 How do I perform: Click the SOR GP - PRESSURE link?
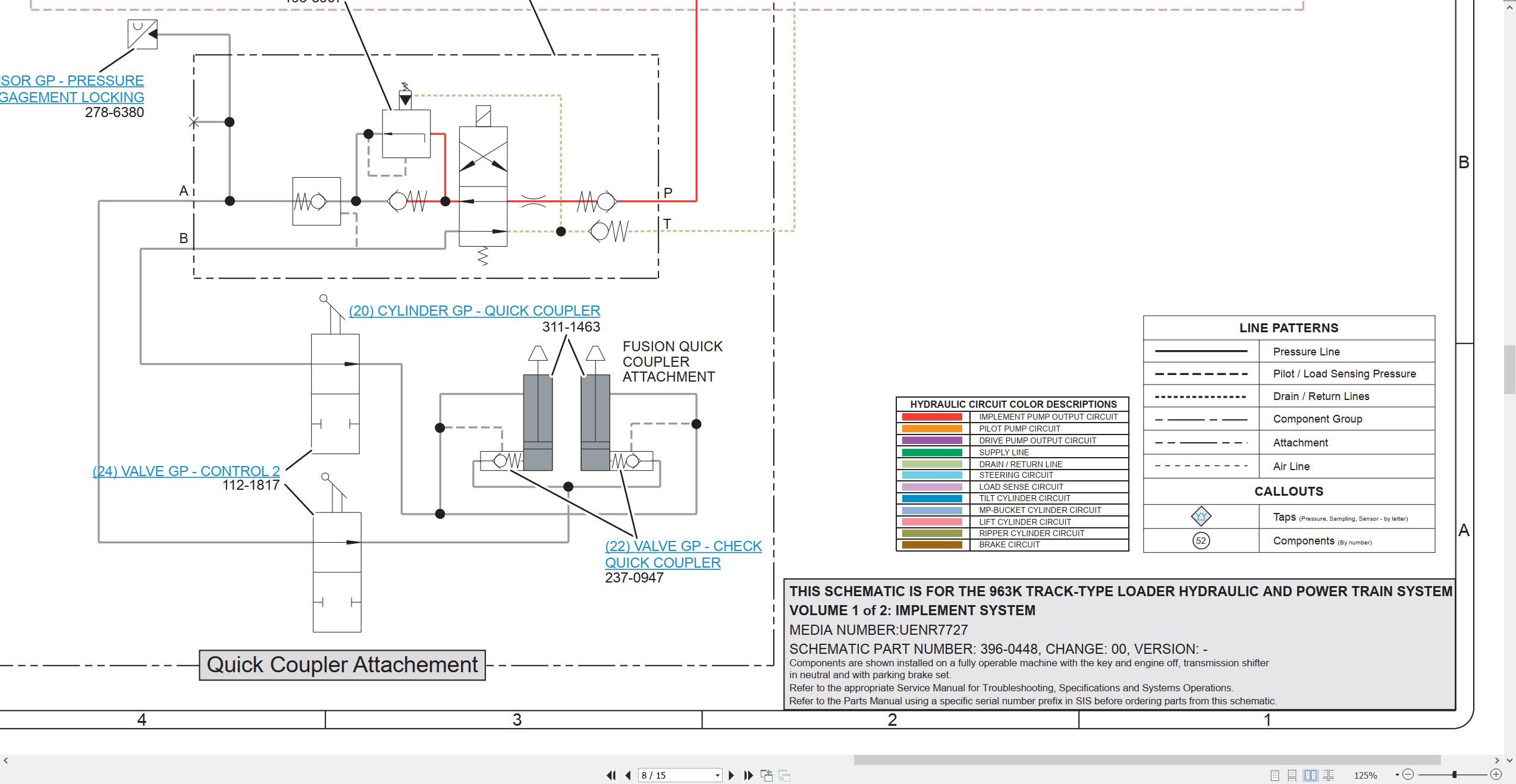(x=72, y=80)
